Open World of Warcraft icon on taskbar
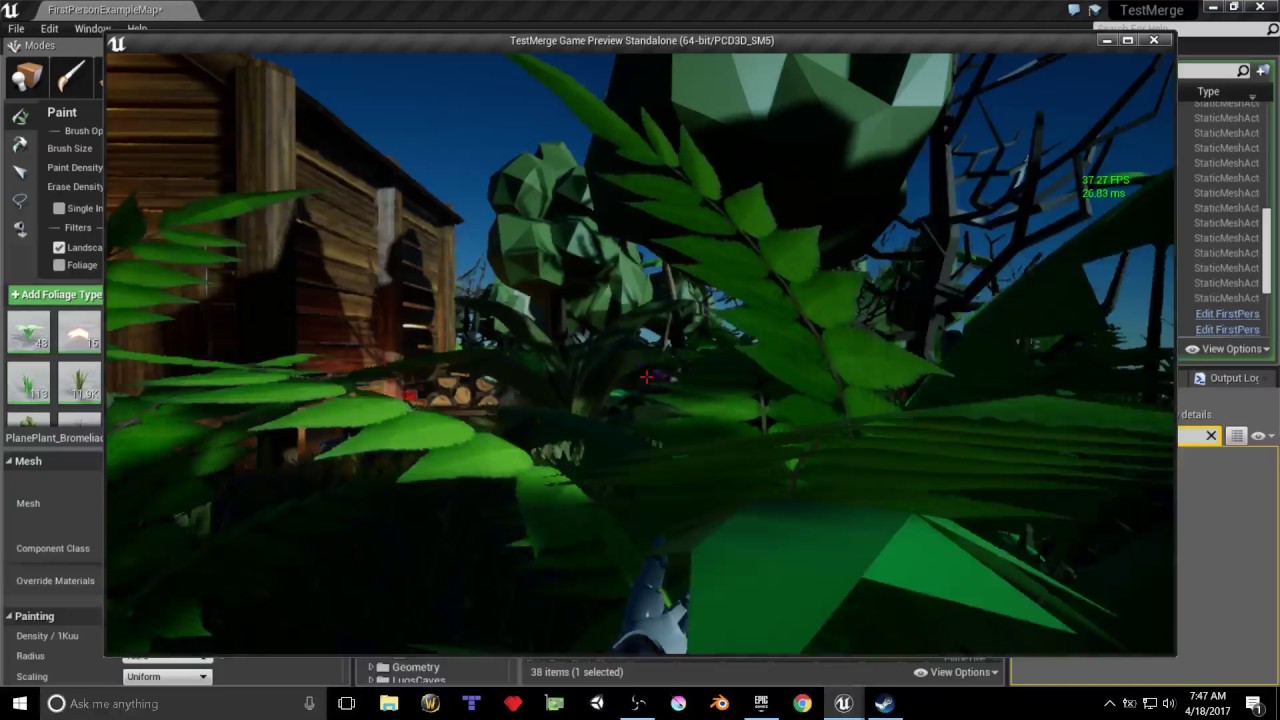Viewport: 1280px width, 720px height. (x=431, y=703)
